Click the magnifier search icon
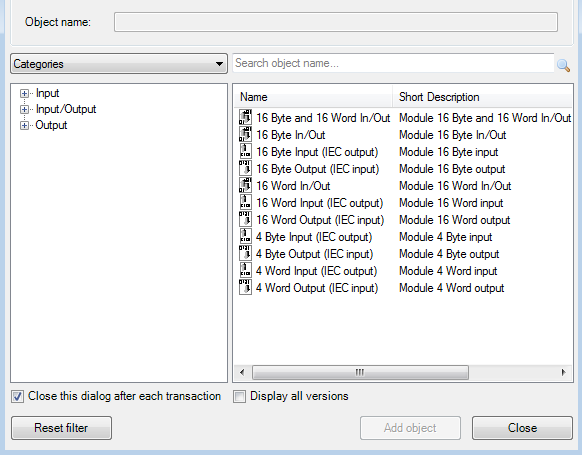 563,65
